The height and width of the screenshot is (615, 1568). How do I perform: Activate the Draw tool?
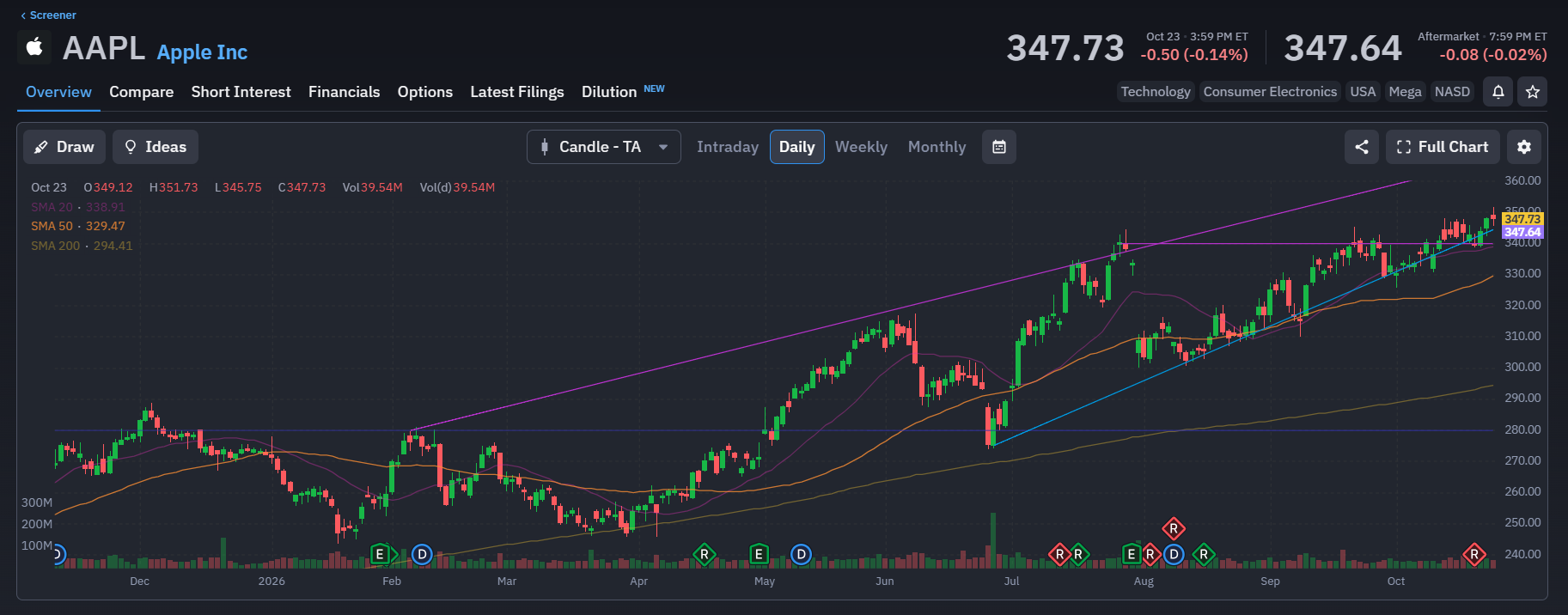coord(64,147)
